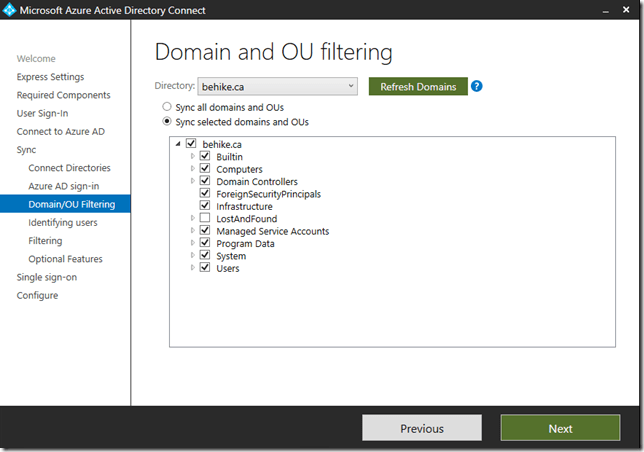The image size is (644, 452).
Task: Click the green Next button
Action: pyautogui.click(x=560, y=428)
